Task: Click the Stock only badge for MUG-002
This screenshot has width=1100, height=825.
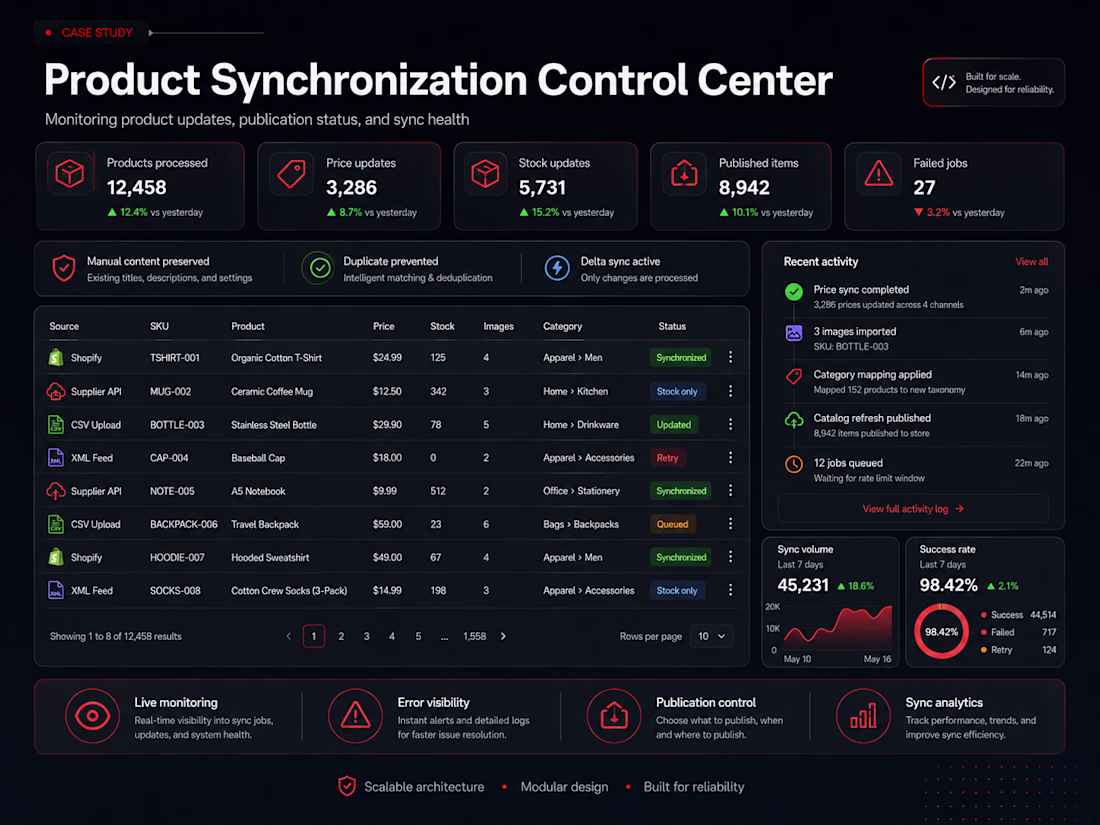Action: [677, 391]
